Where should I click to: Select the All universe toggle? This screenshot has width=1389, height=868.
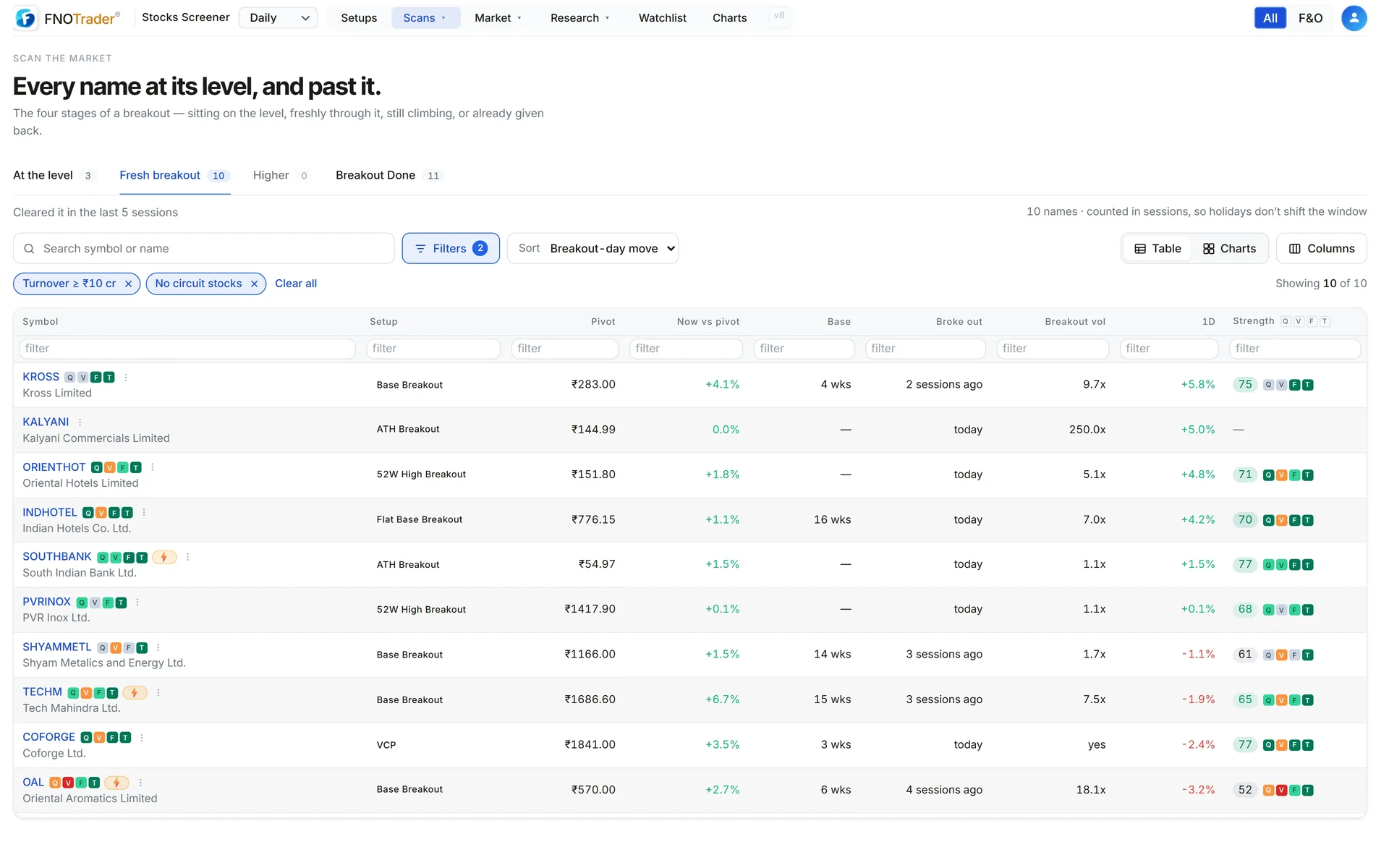(1270, 18)
